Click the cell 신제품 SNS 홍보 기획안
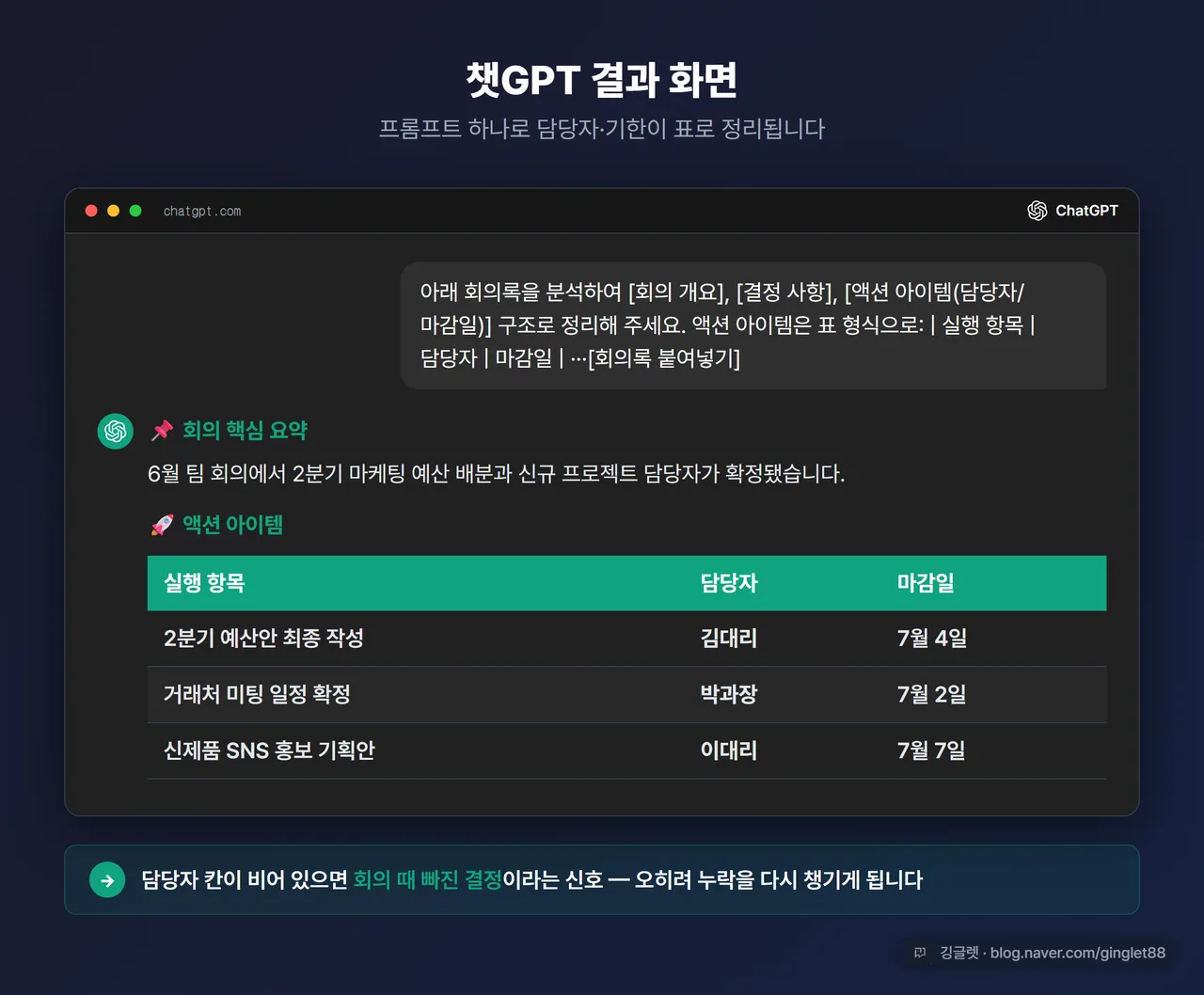The width and height of the screenshot is (1204, 995). (269, 750)
